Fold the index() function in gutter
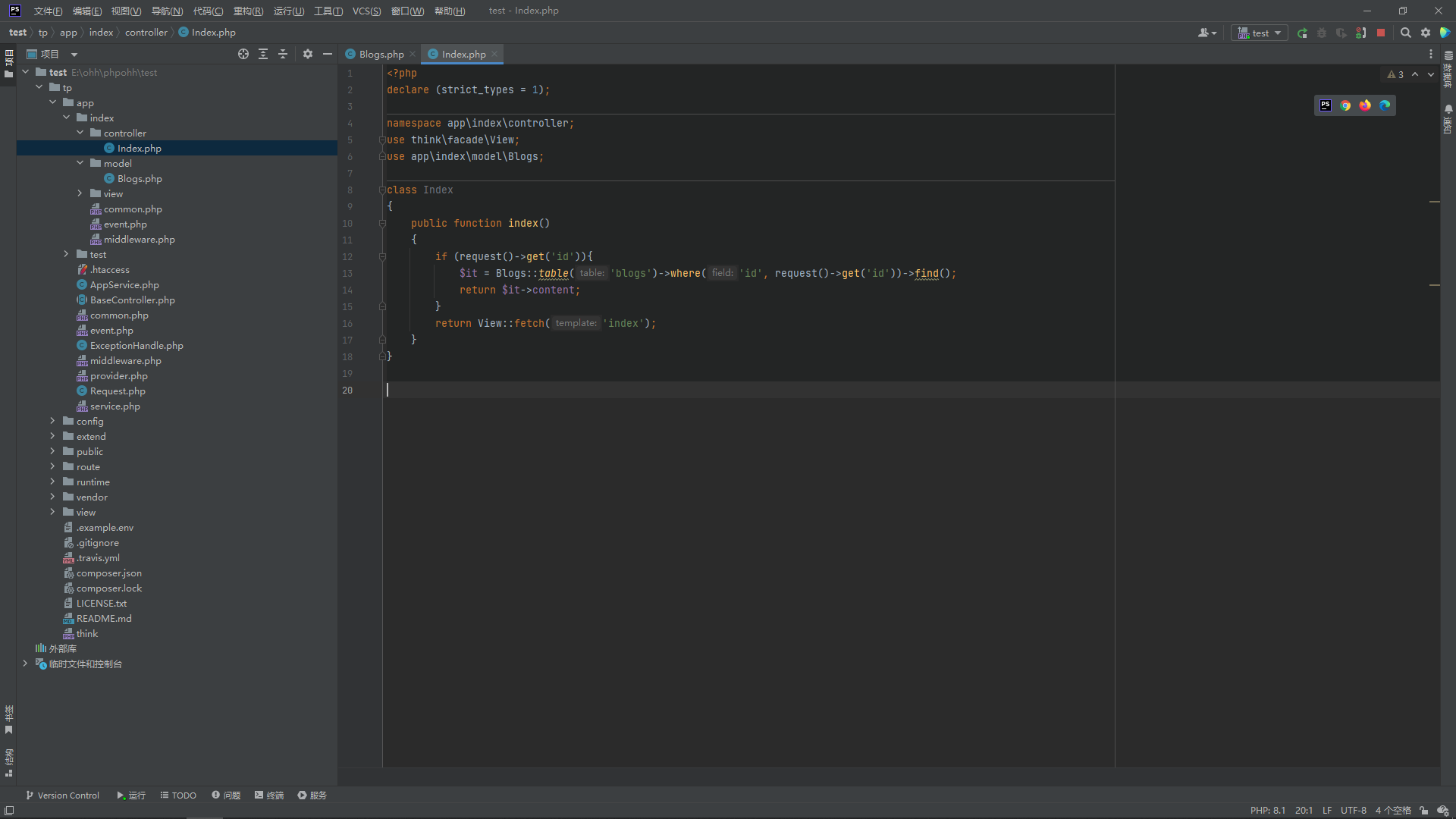Viewport: 1456px width, 819px height. [x=382, y=224]
